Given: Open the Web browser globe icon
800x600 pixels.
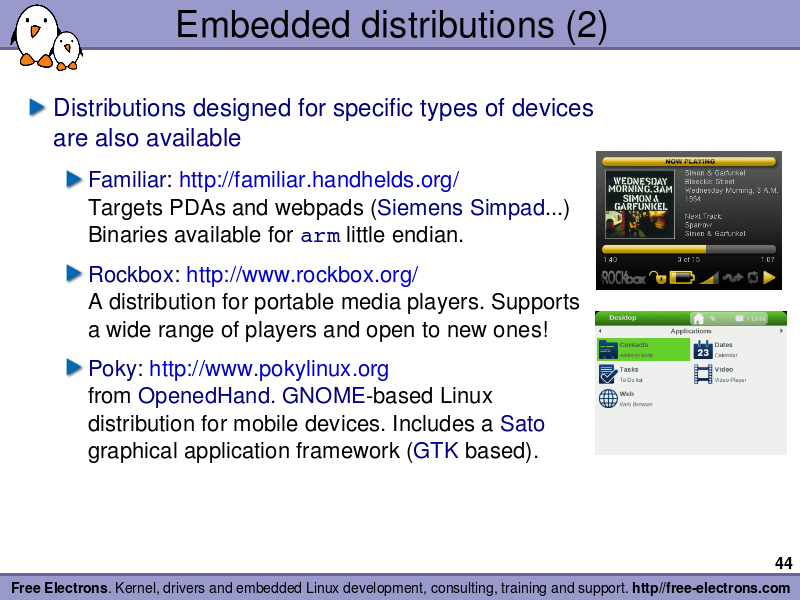Looking at the screenshot, I should coord(608,398).
